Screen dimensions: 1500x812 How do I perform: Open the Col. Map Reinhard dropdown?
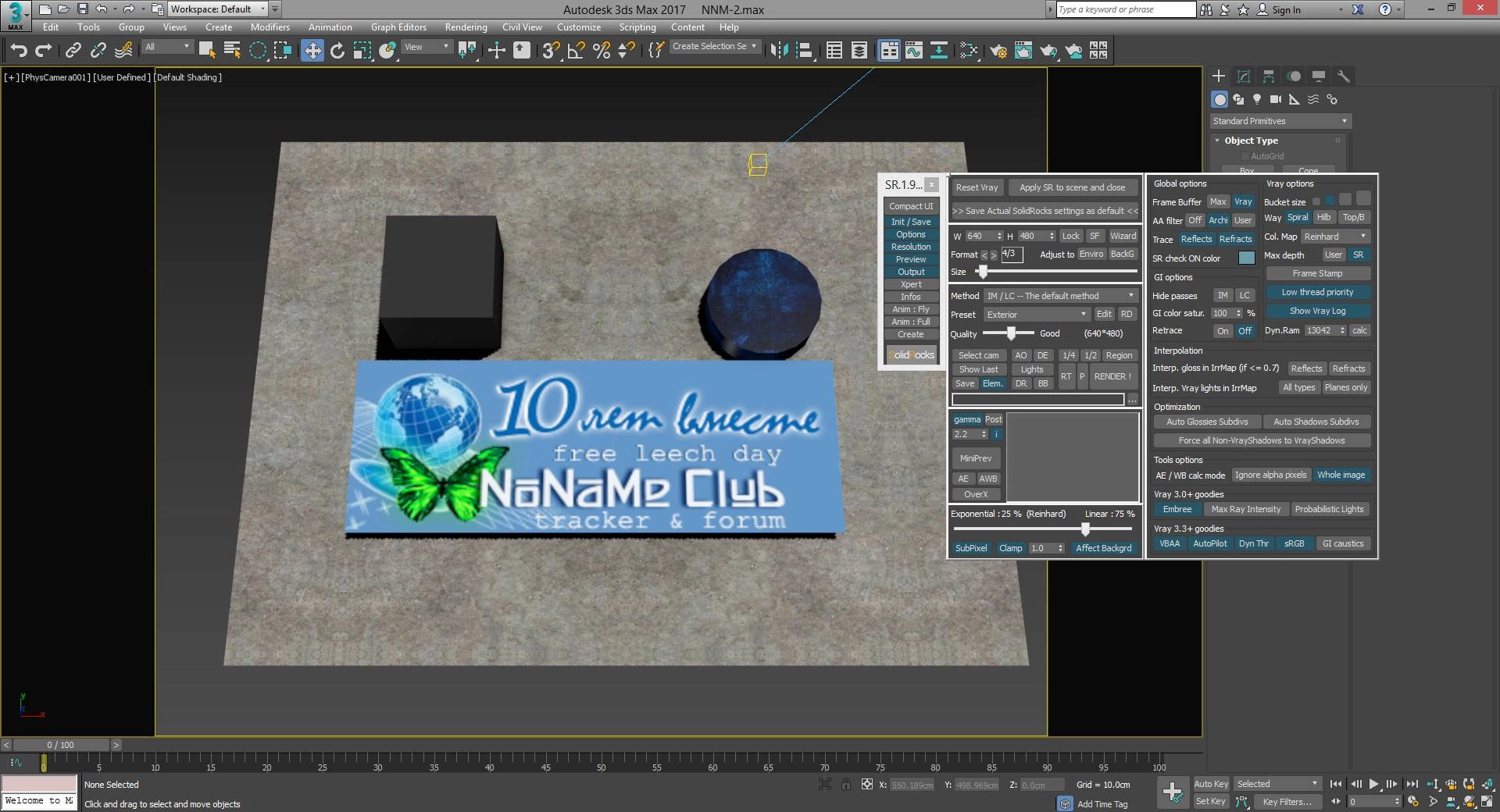pyautogui.click(x=1336, y=237)
